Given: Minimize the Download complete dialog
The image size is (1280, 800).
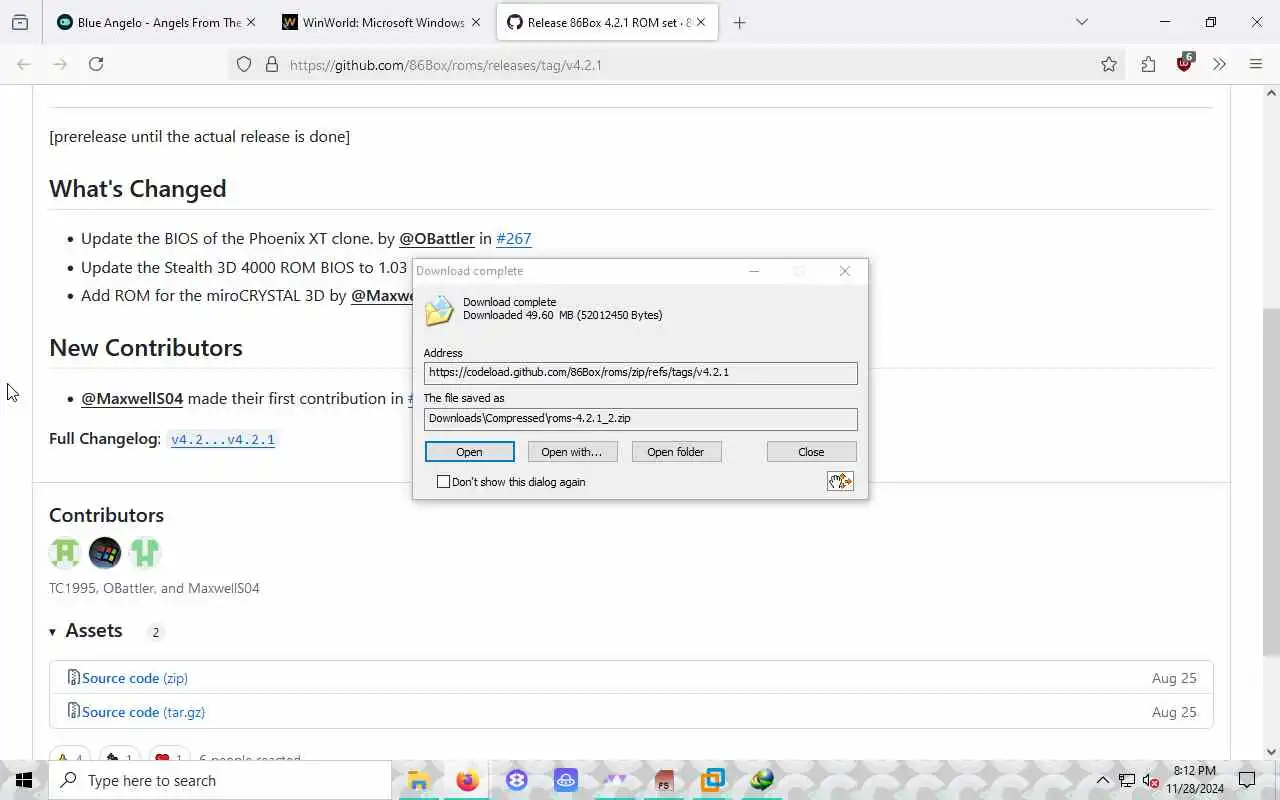Looking at the screenshot, I should point(755,271).
